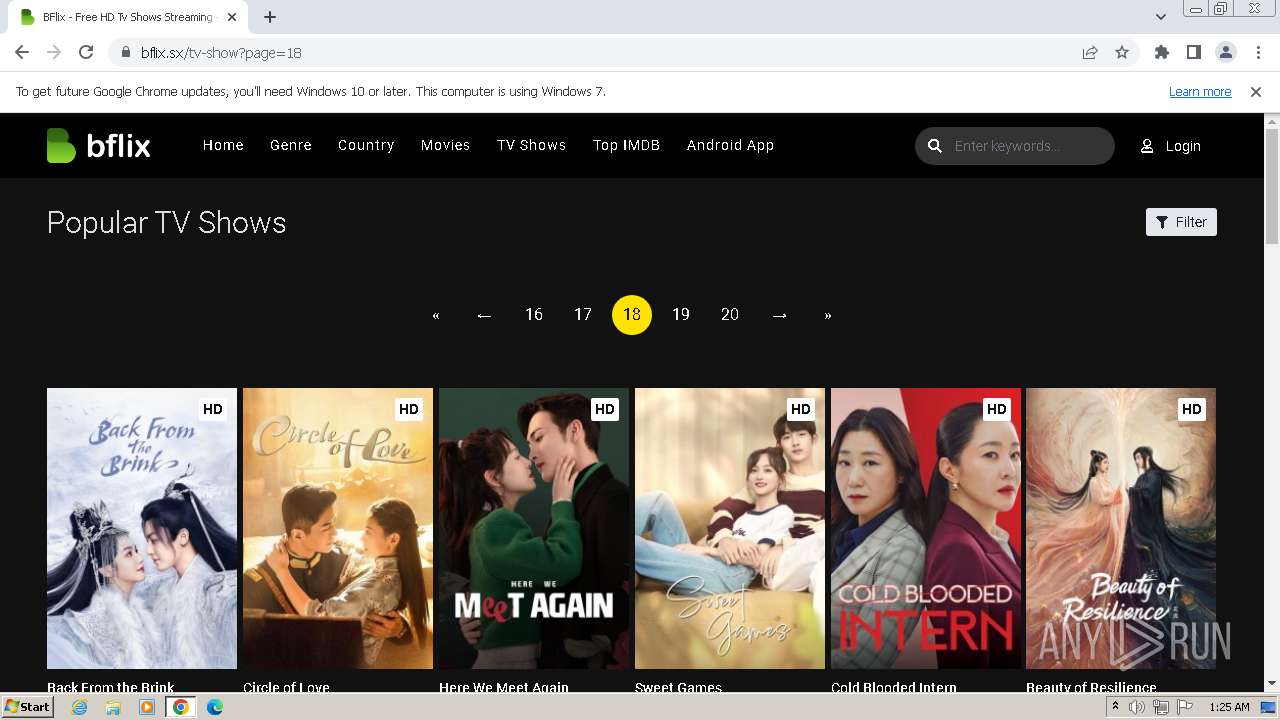Go to the Movies section
This screenshot has width=1280, height=720.
click(x=445, y=145)
